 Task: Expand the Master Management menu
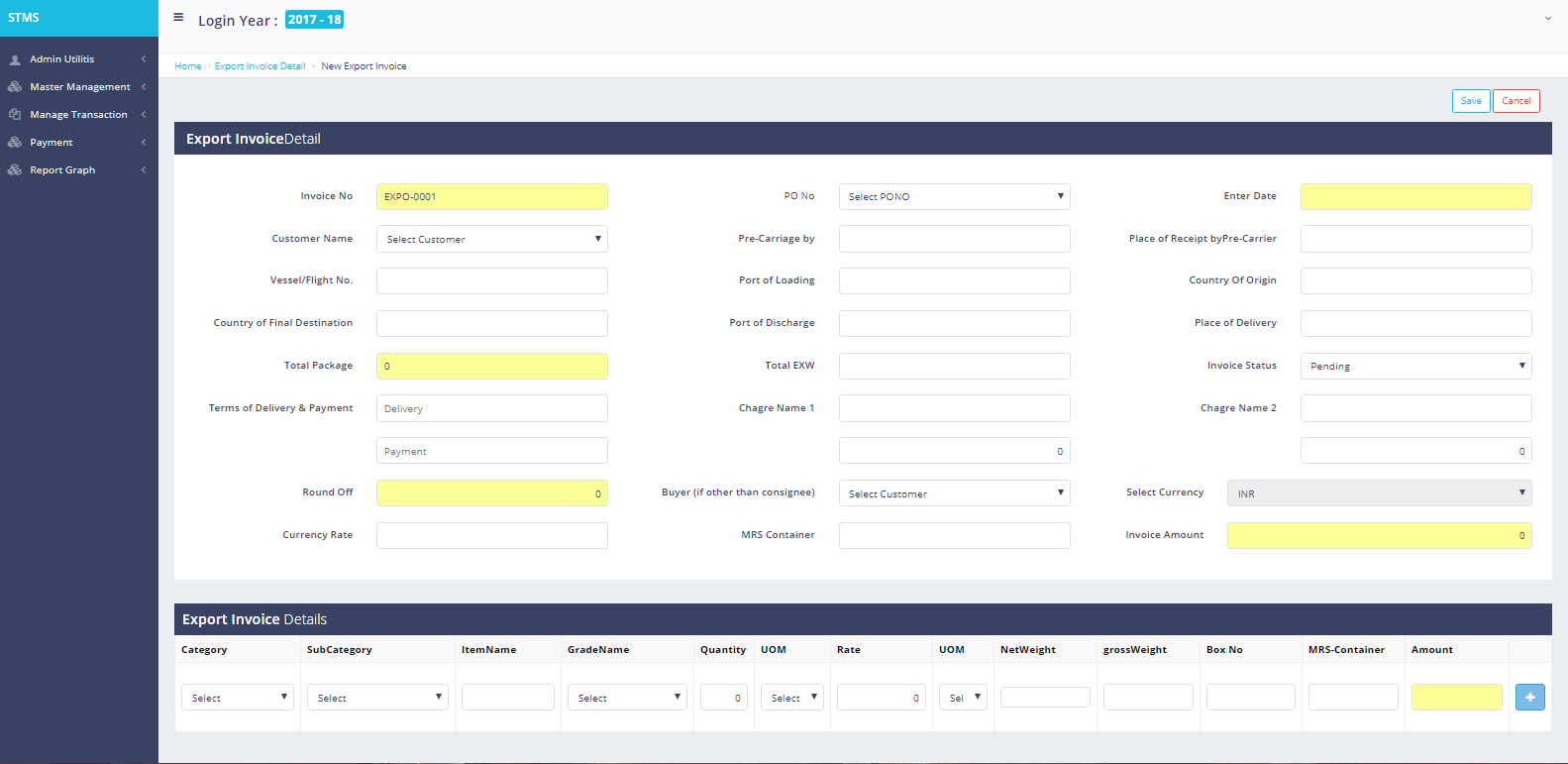(x=79, y=87)
